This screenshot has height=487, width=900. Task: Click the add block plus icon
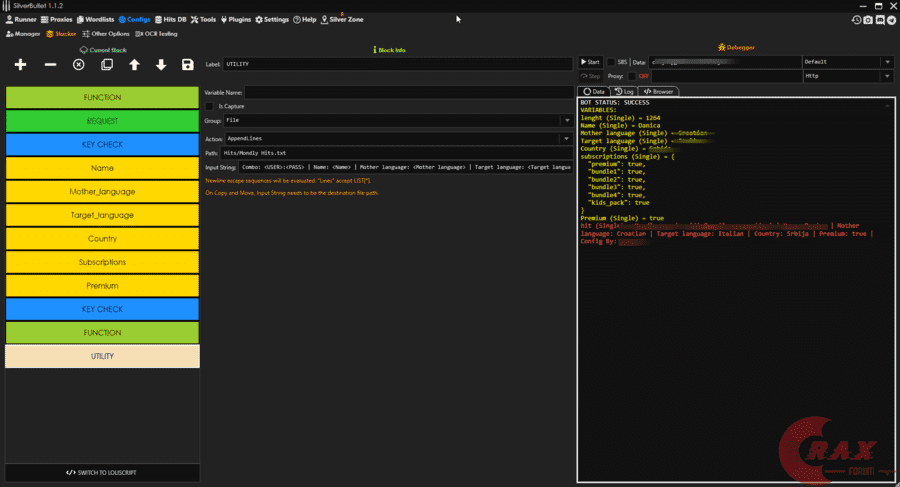tap(21, 65)
